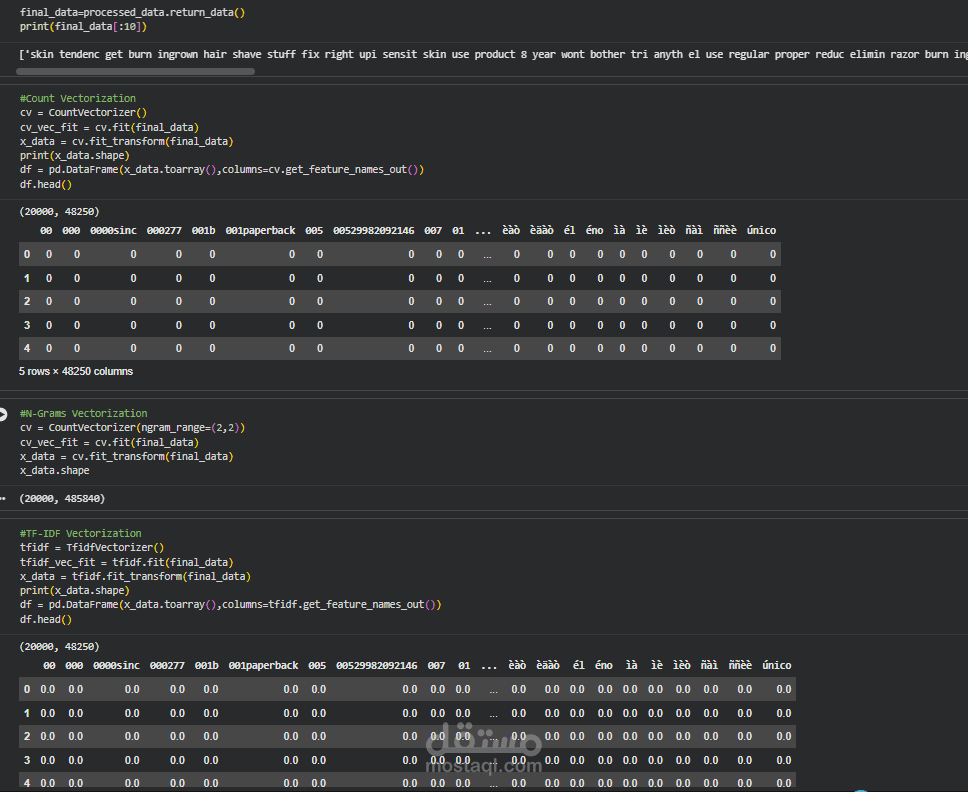Click row index 3 in the count vectorization table
The height and width of the screenshot is (792, 968).
point(26,325)
